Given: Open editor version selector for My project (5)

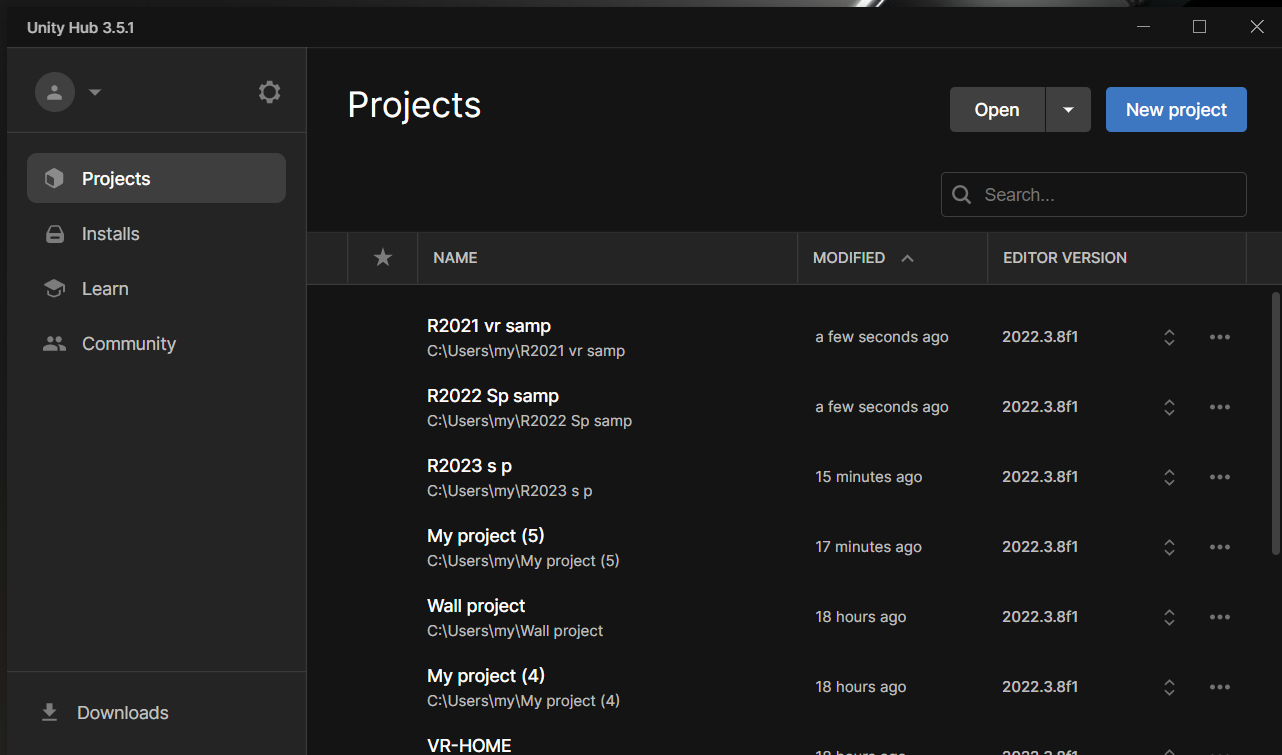Looking at the screenshot, I should (x=1169, y=547).
